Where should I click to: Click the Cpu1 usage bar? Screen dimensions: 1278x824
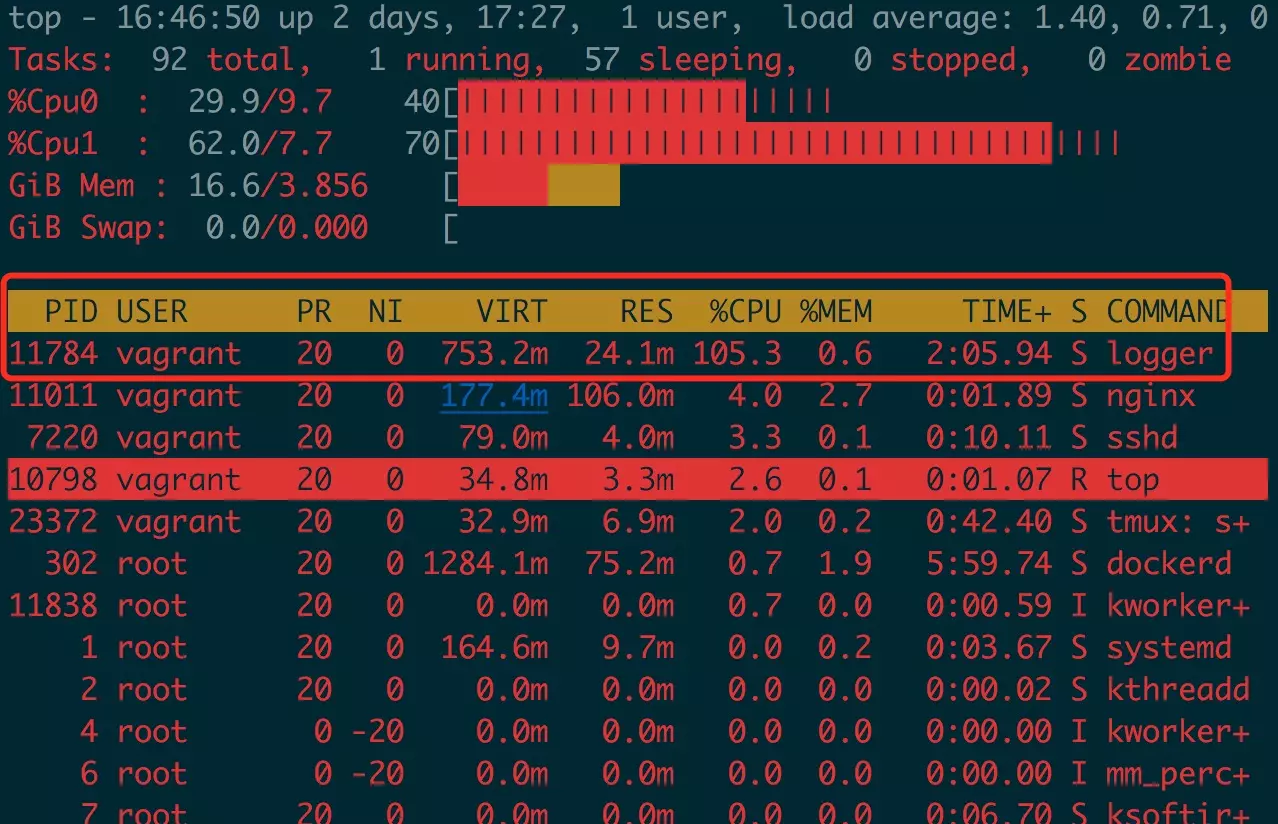pos(782,144)
